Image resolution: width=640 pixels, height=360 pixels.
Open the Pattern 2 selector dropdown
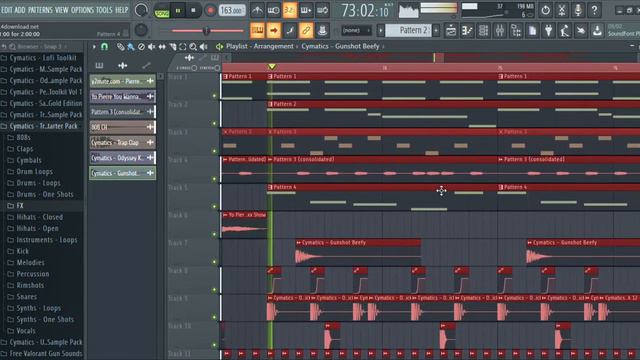click(x=408, y=30)
